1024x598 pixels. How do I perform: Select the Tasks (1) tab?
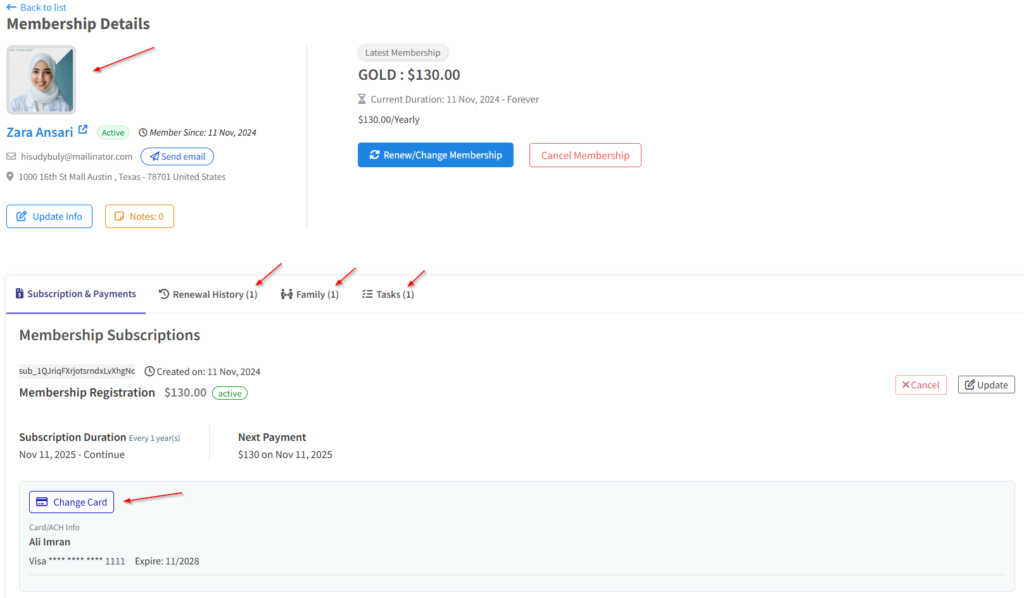coord(388,294)
